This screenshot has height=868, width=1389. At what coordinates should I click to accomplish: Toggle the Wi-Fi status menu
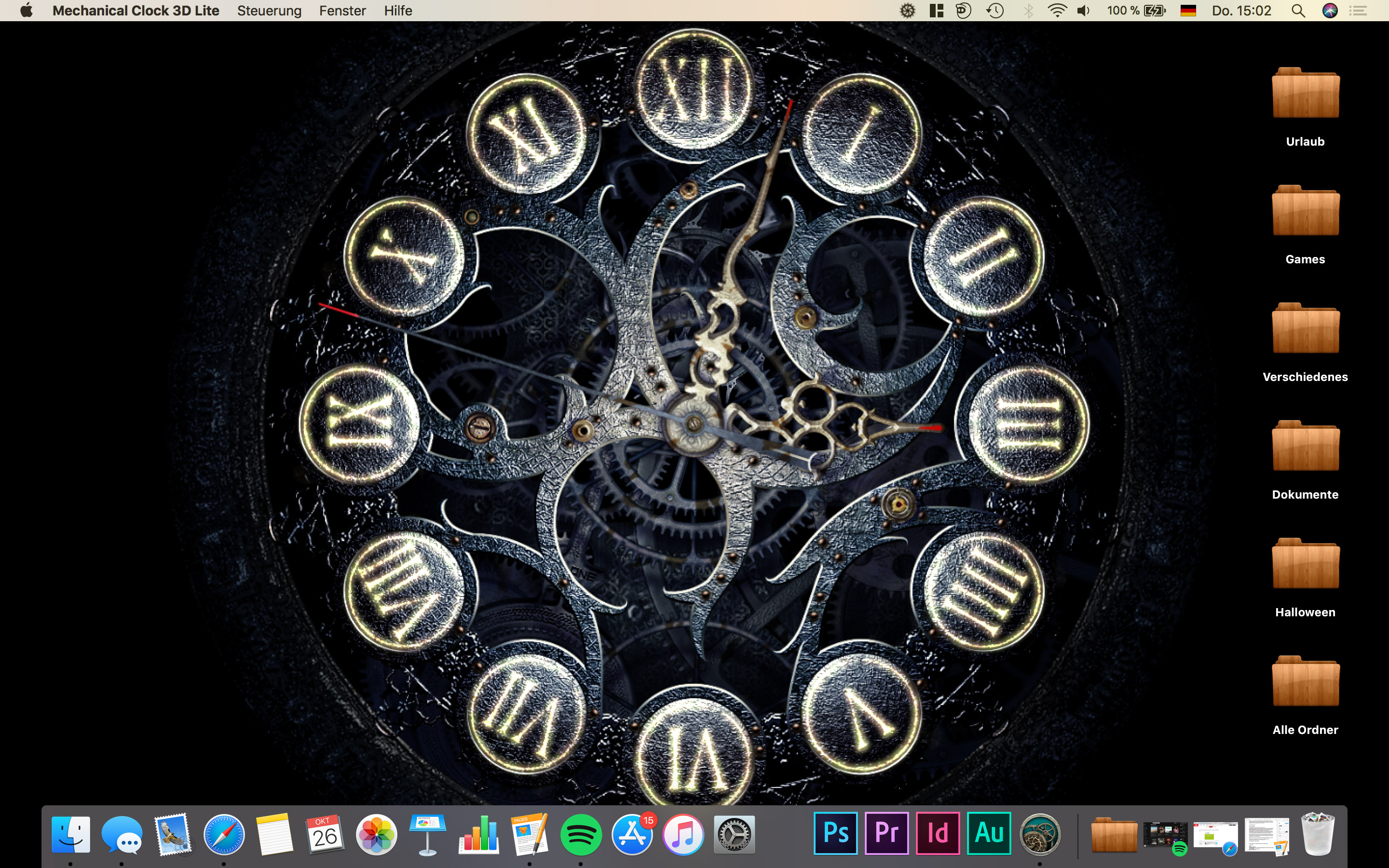tap(1057, 10)
